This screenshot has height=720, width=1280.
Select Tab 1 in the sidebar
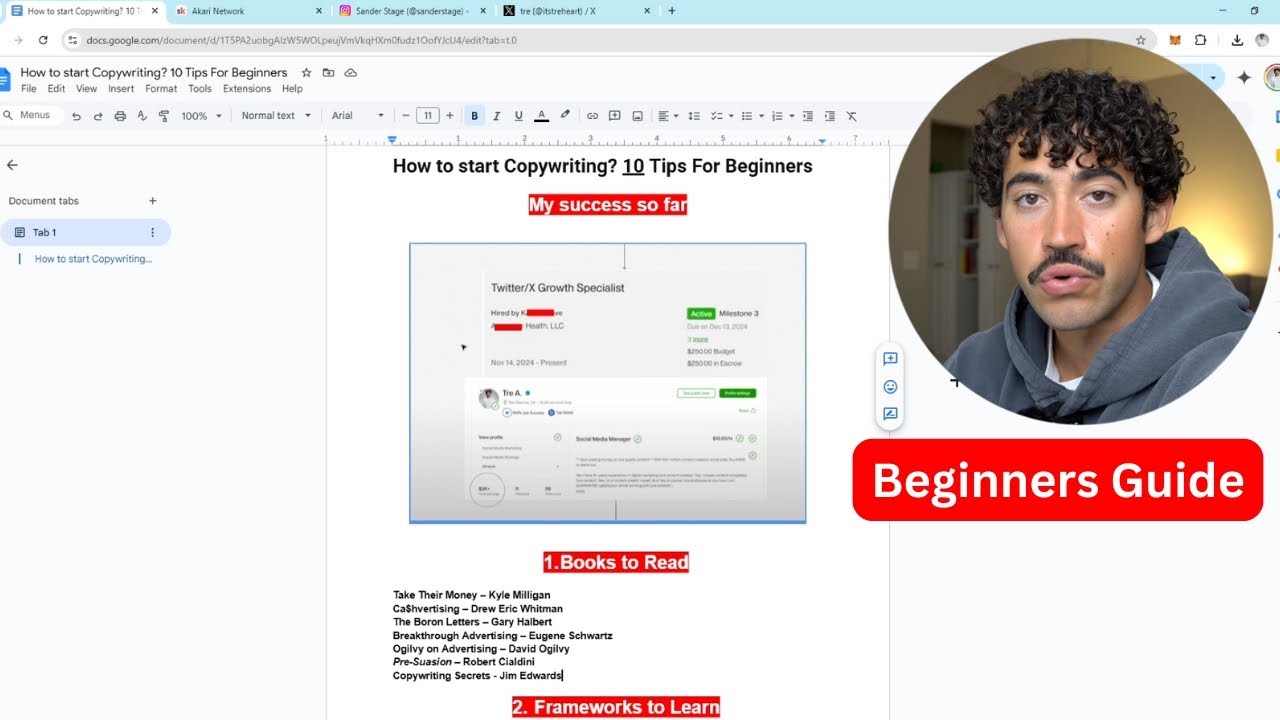point(85,233)
